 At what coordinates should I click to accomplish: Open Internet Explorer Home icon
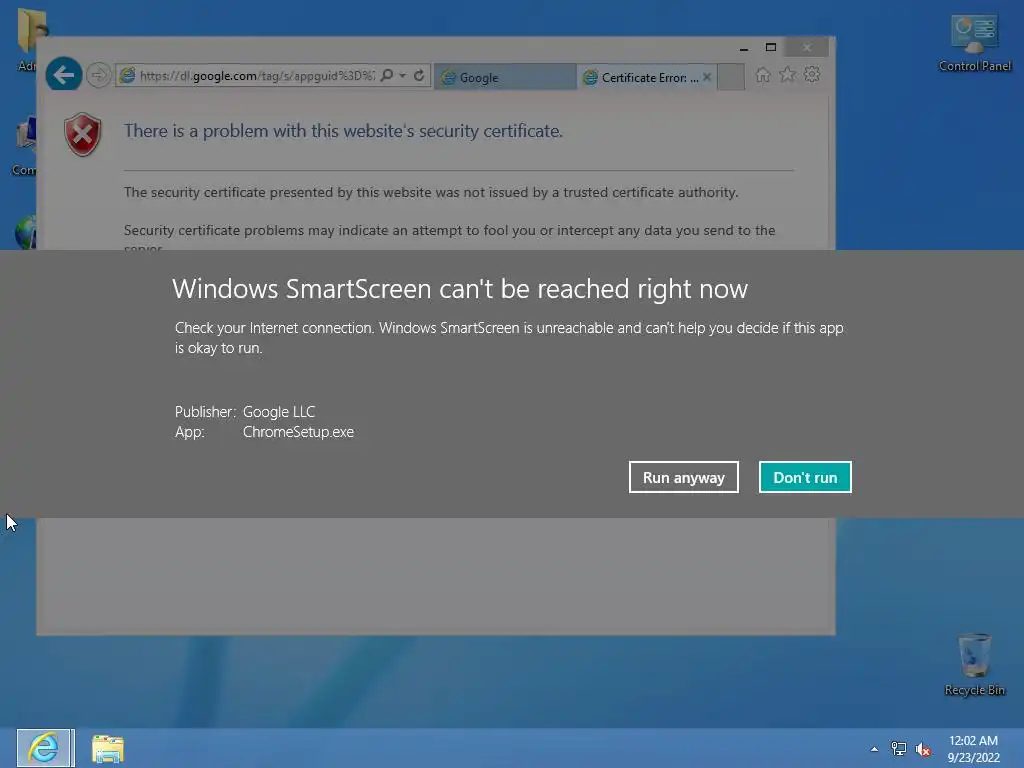pyautogui.click(x=762, y=75)
